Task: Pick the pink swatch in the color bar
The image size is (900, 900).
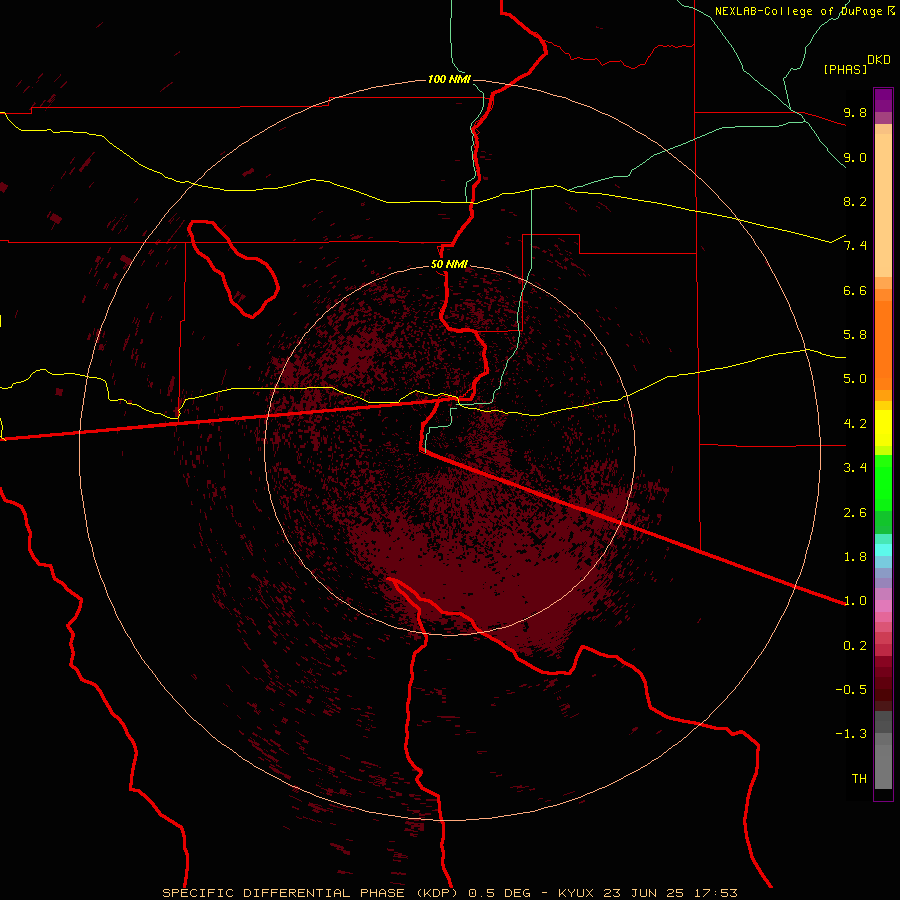Action: click(x=883, y=606)
